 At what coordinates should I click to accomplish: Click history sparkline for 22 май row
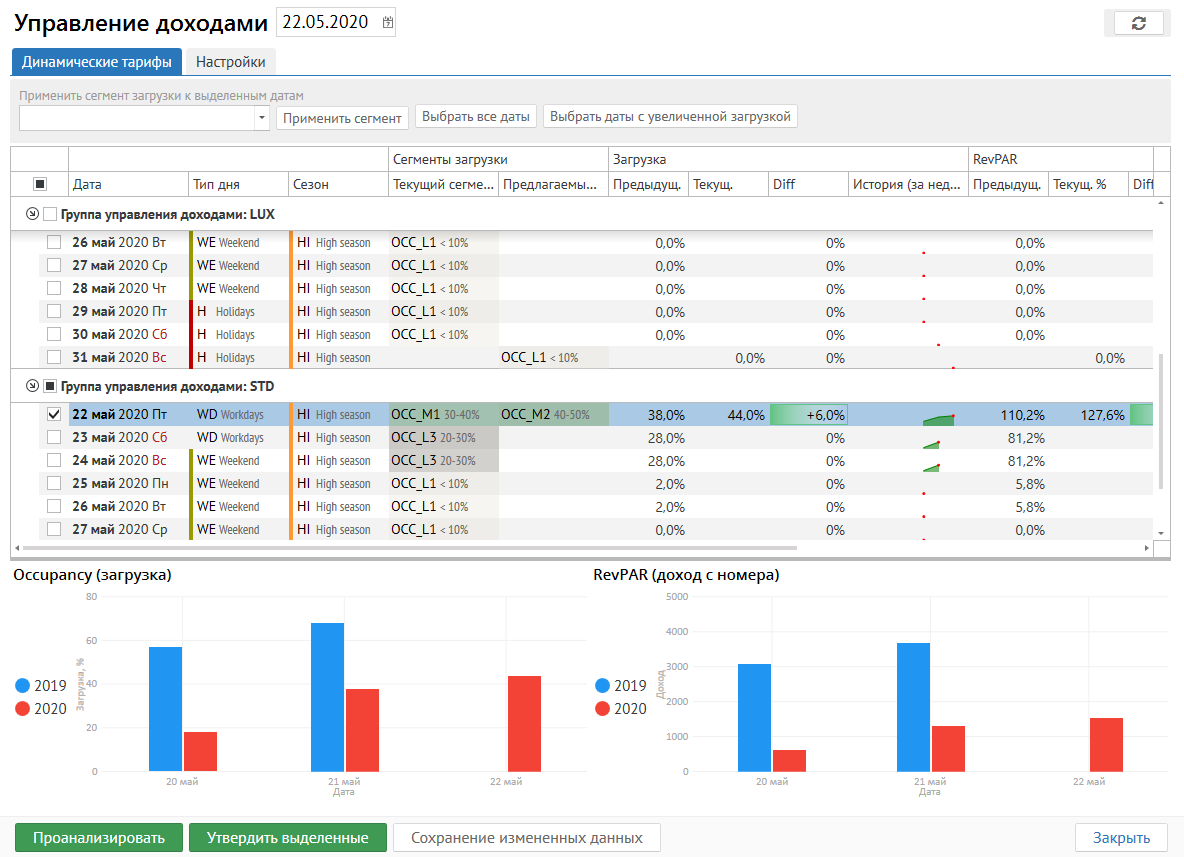coord(938,418)
